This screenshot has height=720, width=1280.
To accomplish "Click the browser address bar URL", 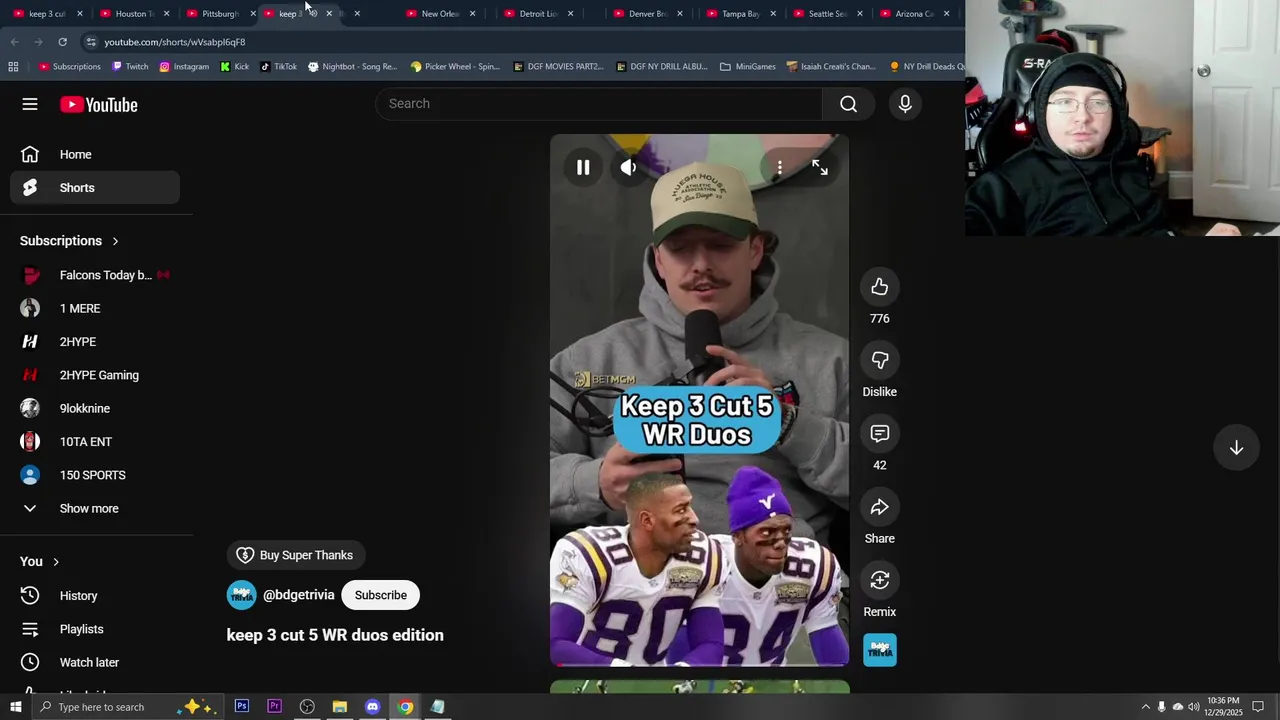I will [175, 42].
